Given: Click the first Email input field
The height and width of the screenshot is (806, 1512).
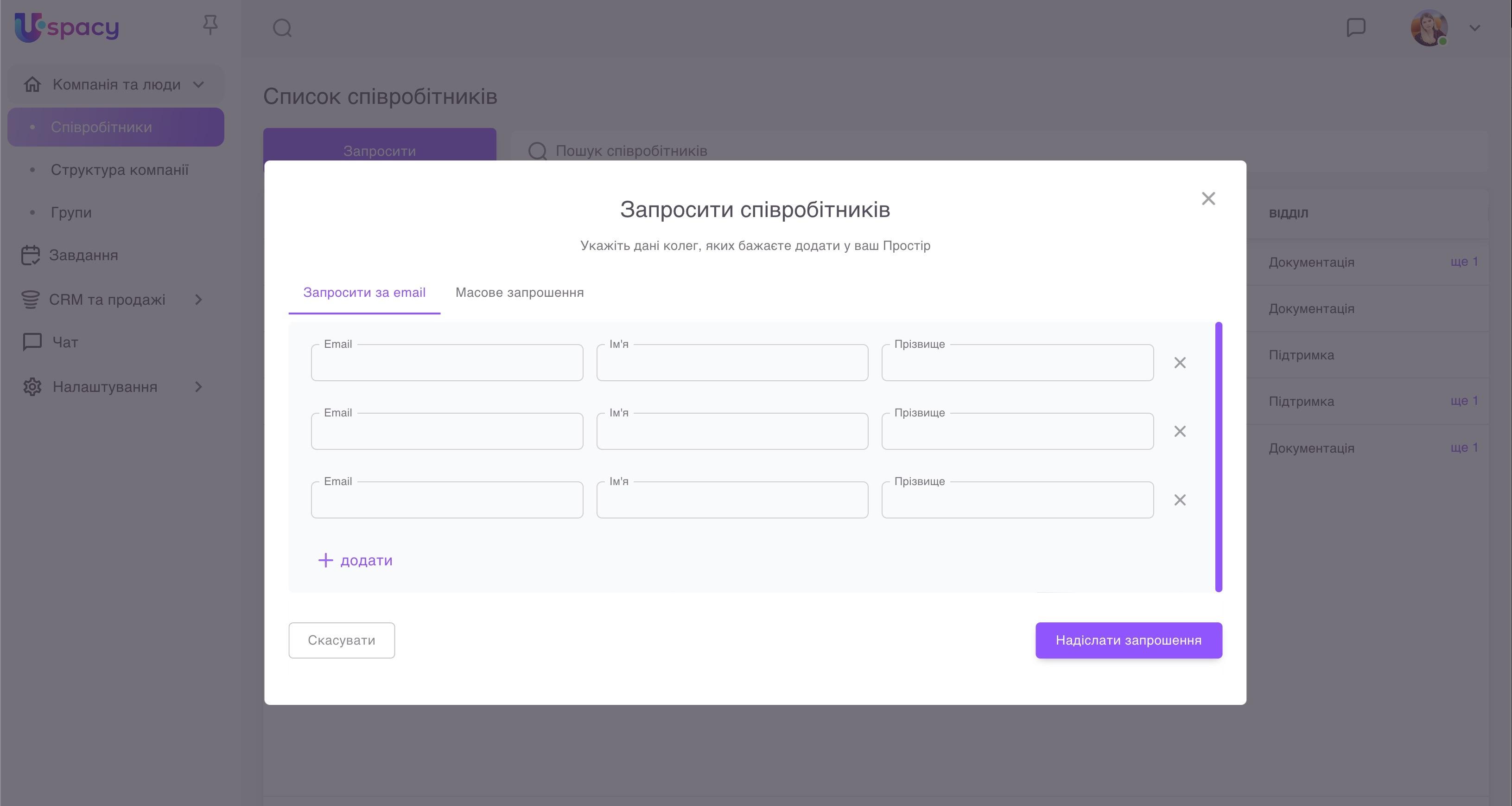Looking at the screenshot, I should click(x=447, y=364).
